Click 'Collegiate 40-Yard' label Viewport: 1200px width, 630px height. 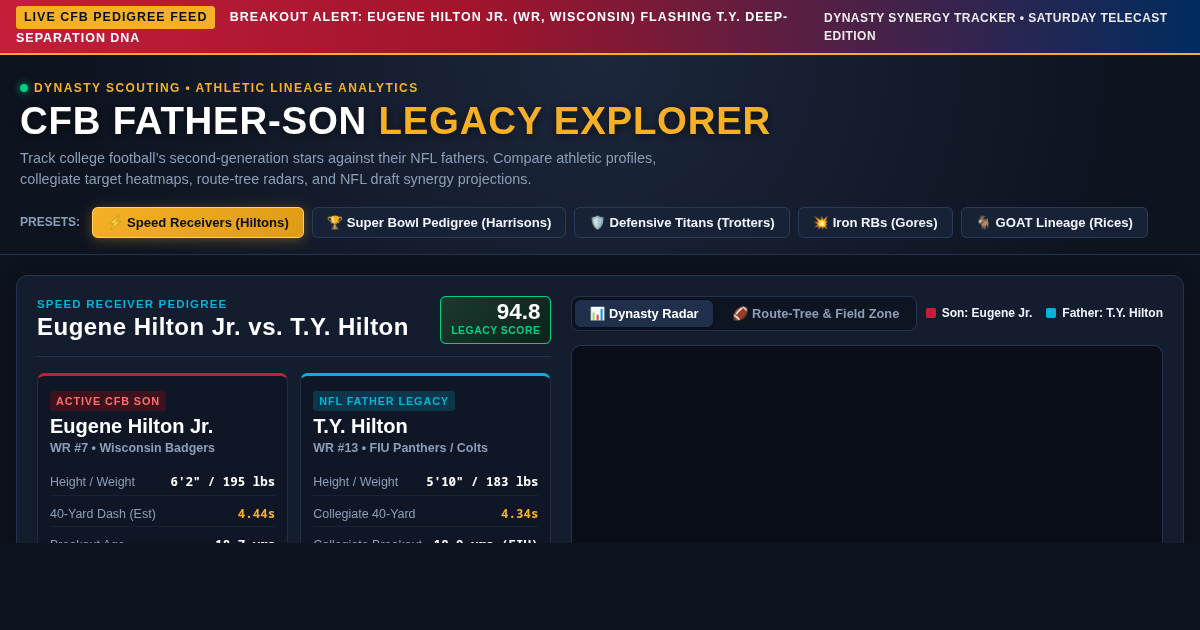coord(364,514)
